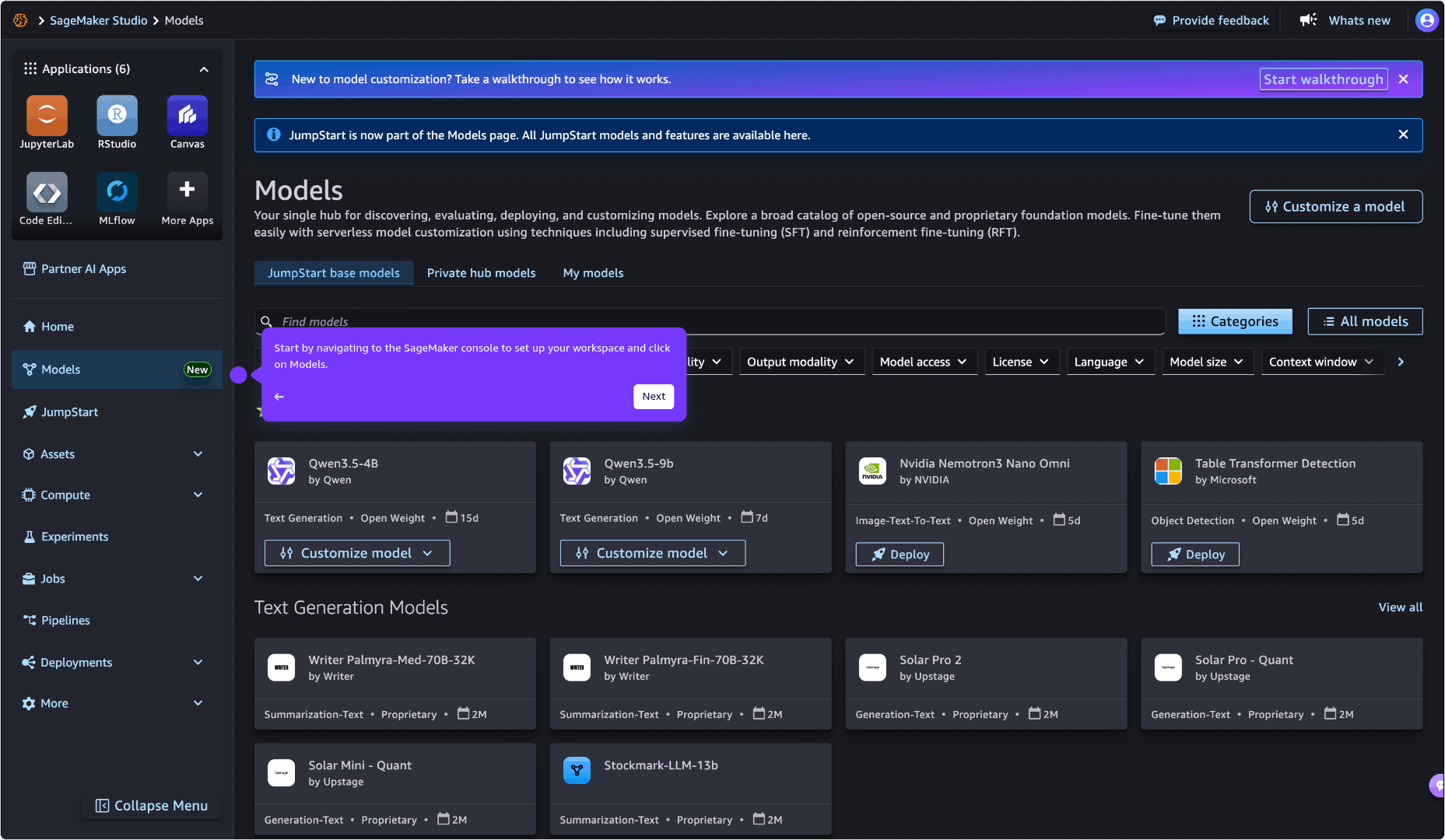Open the Model access filter
The image size is (1445, 840).
[924, 362]
